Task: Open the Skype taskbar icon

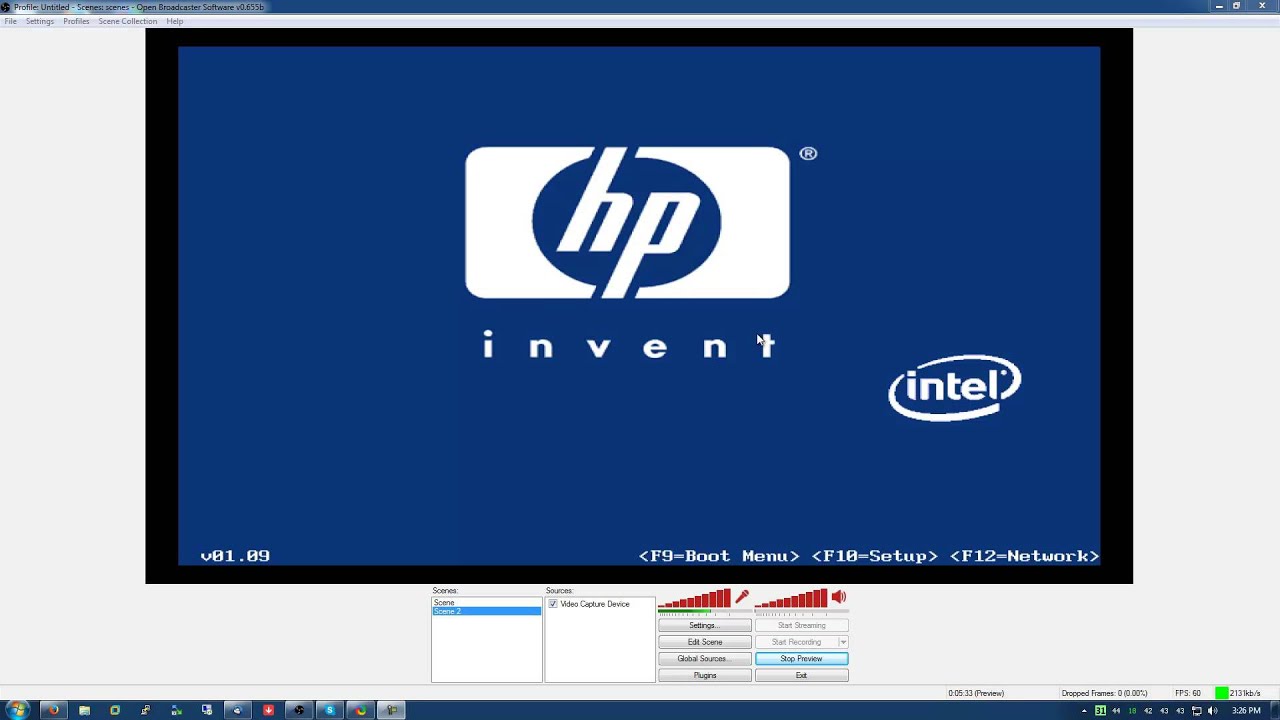Action: coord(329,710)
